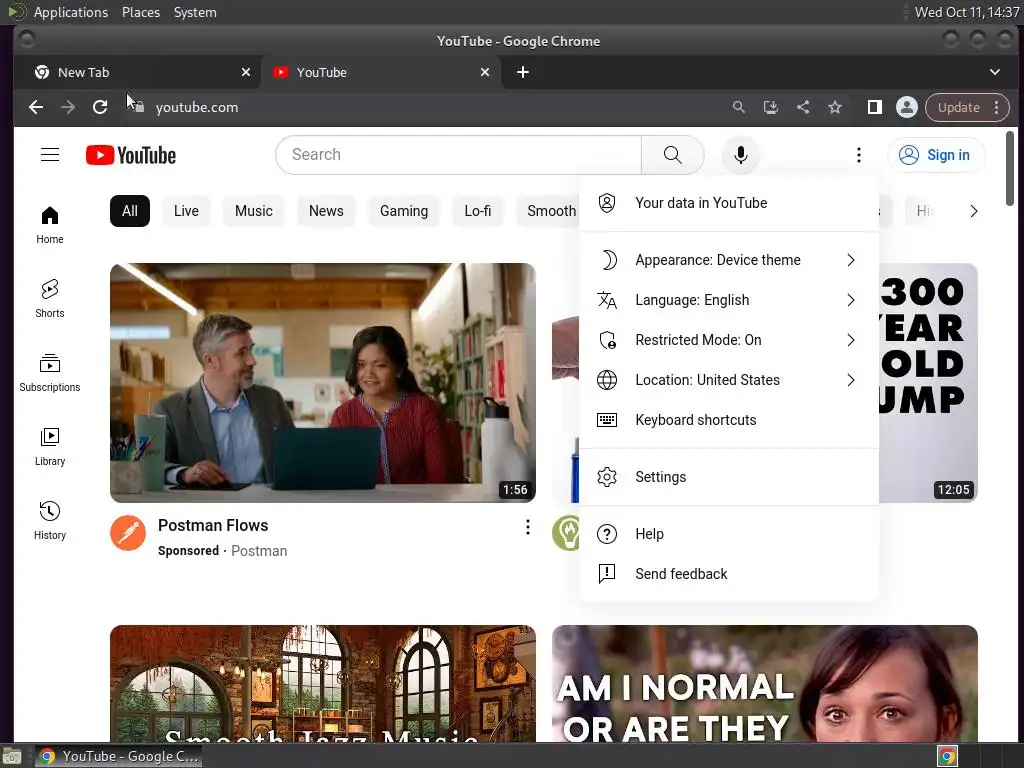Filter videos by News chip

pos(326,211)
